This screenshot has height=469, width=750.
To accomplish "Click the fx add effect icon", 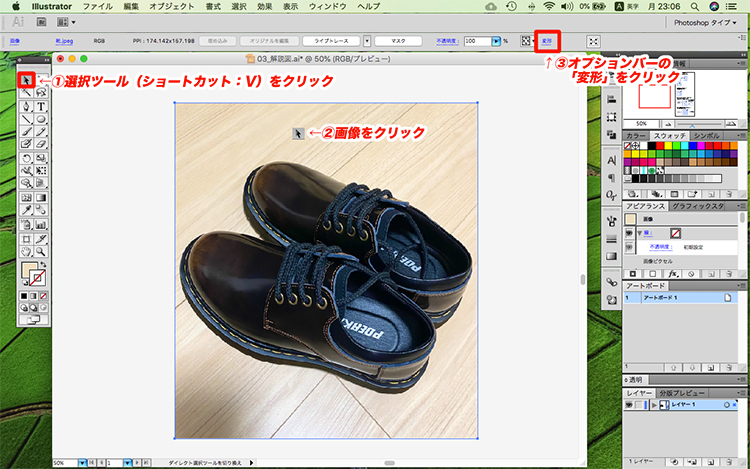I will (674, 272).
